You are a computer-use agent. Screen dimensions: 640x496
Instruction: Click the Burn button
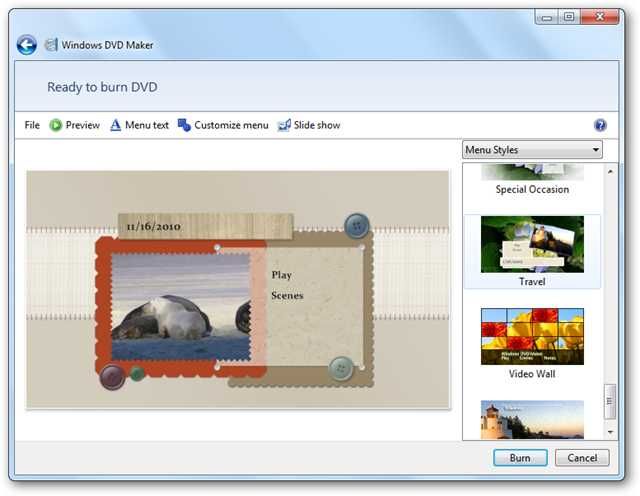(x=520, y=458)
